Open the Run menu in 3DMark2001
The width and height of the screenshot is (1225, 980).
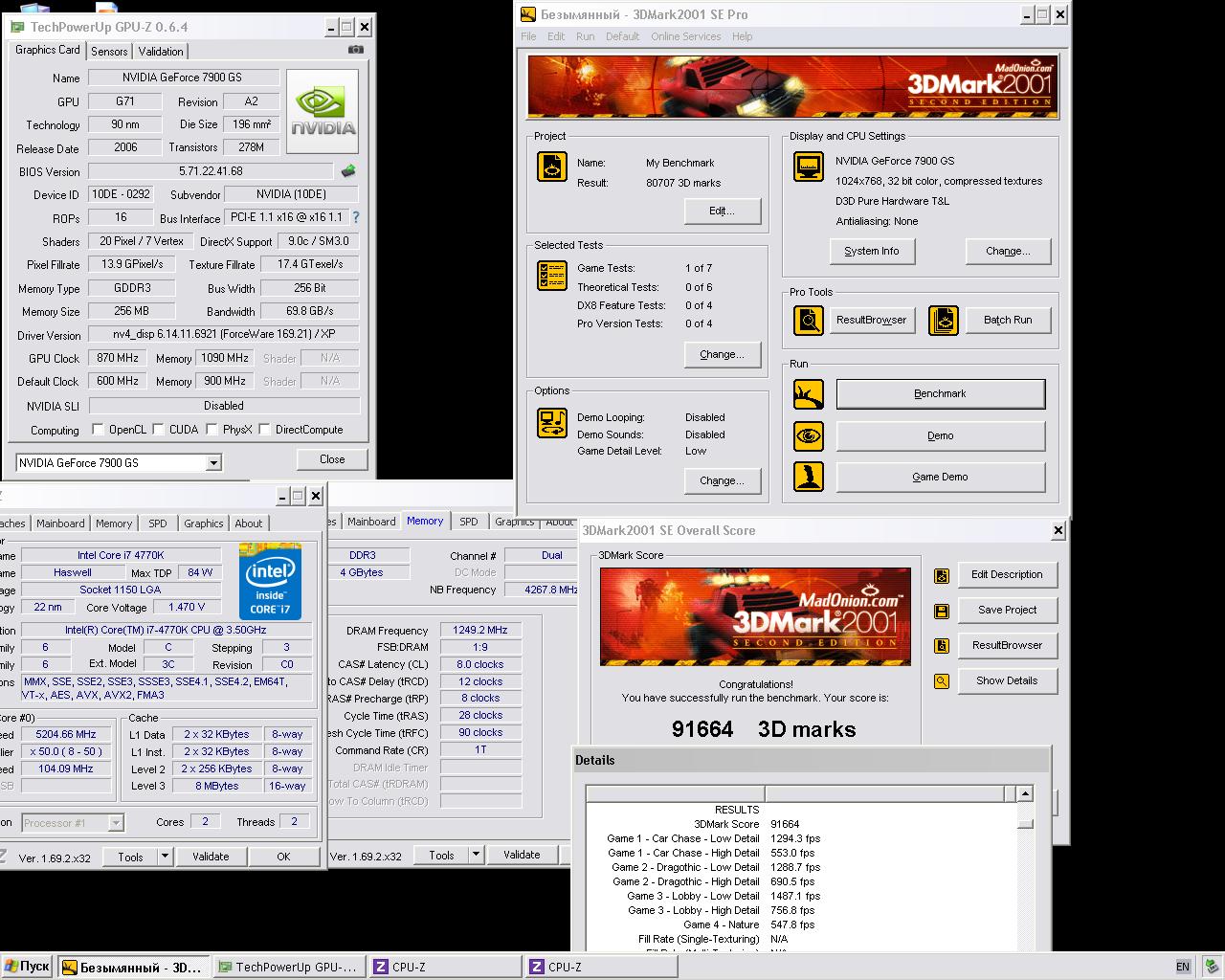tap(585, 36)
